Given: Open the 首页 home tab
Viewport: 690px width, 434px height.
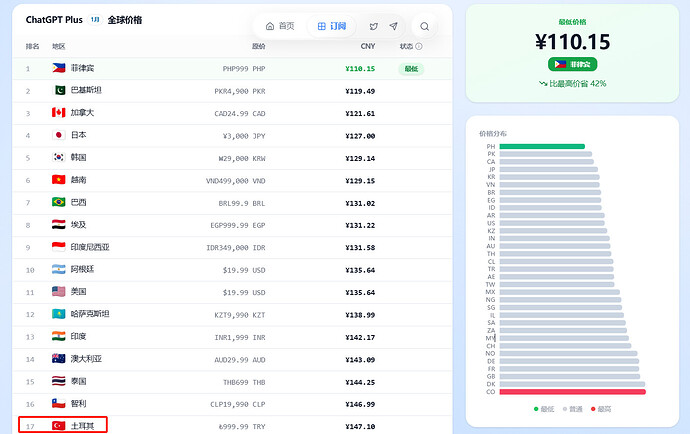Looking at the screenshot, I should (x=280, y=26).
